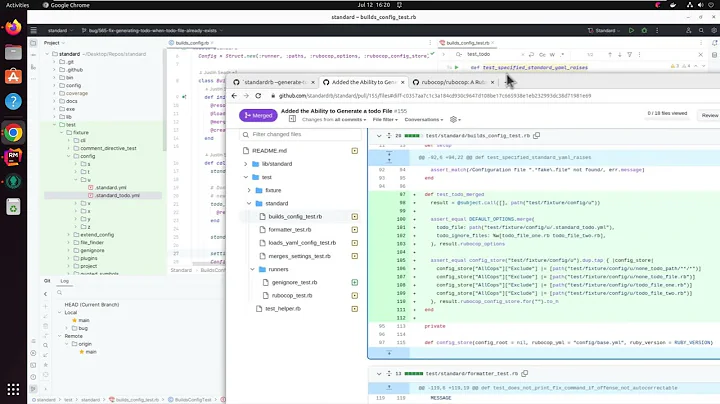The image size is (720, 404).
Task: Select .standard_todo.yml in project tree
Action: [x=118, y=195]
